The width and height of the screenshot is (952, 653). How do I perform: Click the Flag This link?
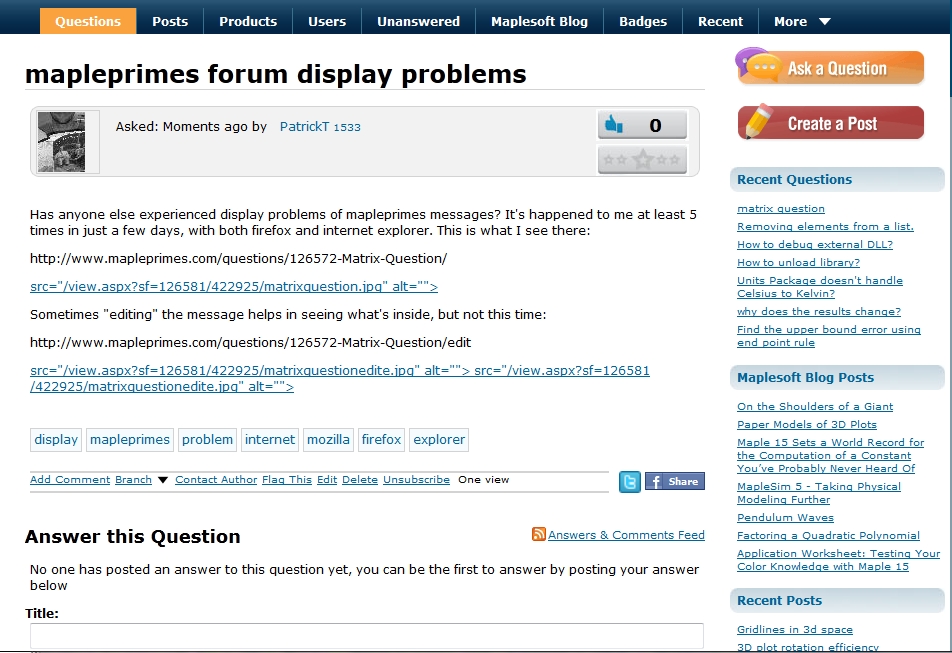pyautogui.click(x=287, y=480)
